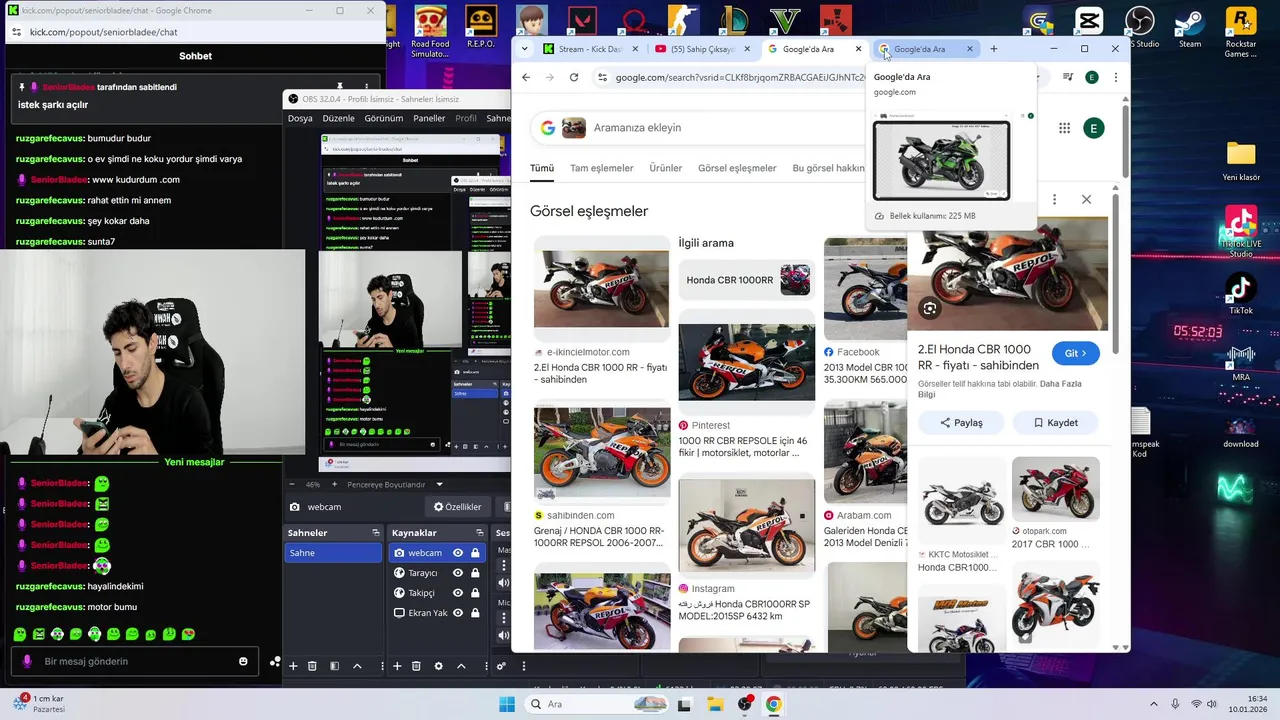Toggle the lock on Tarayıcı source

click(475, 573)
